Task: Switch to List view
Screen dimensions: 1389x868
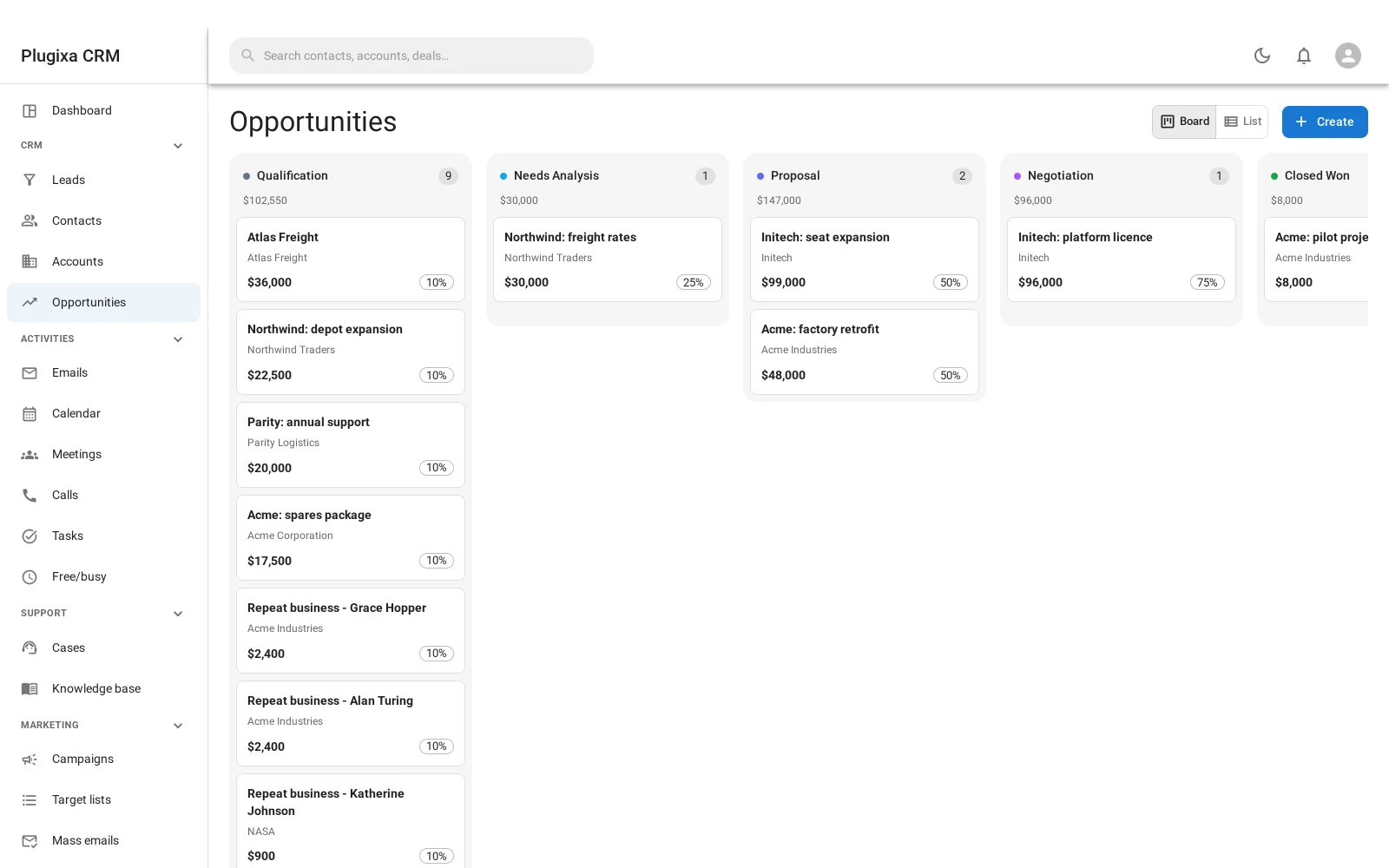Action: pos(1242,122)
